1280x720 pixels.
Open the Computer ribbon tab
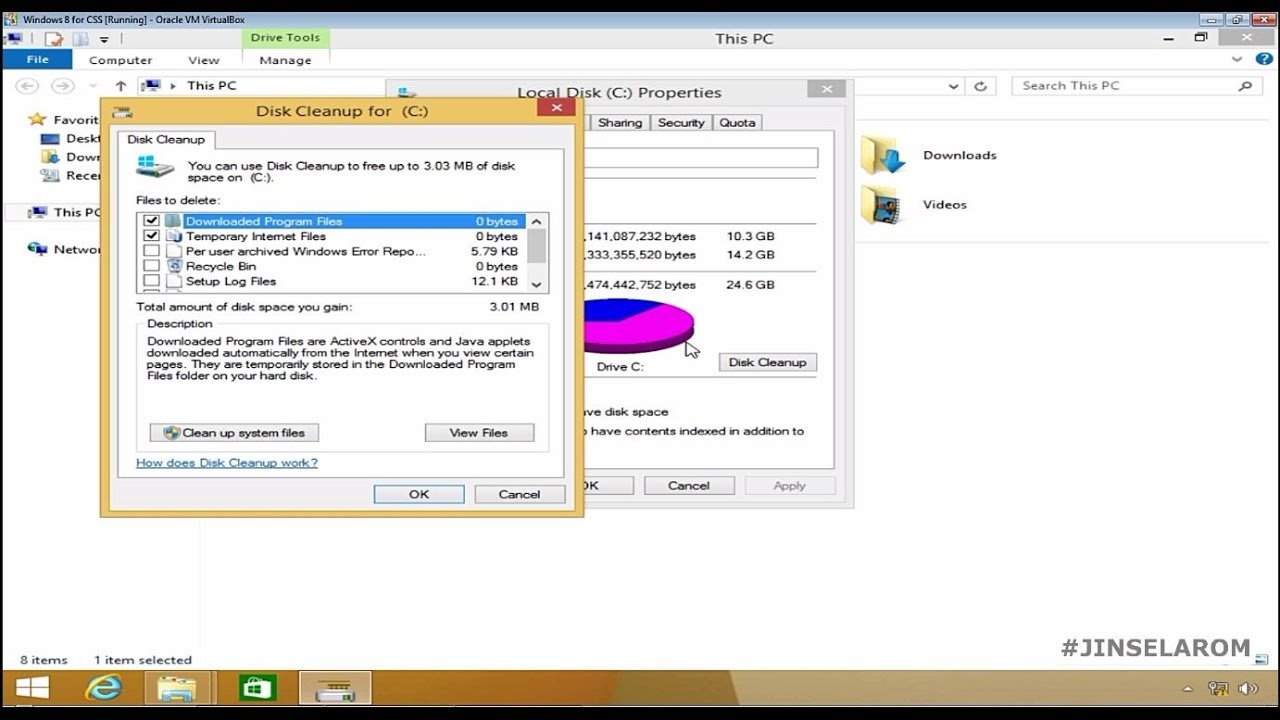(120, 60)
